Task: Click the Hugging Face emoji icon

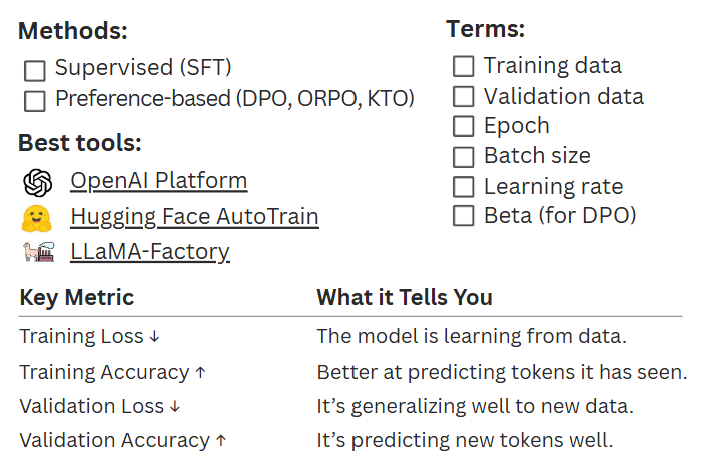Action: (x=37, y=217)
